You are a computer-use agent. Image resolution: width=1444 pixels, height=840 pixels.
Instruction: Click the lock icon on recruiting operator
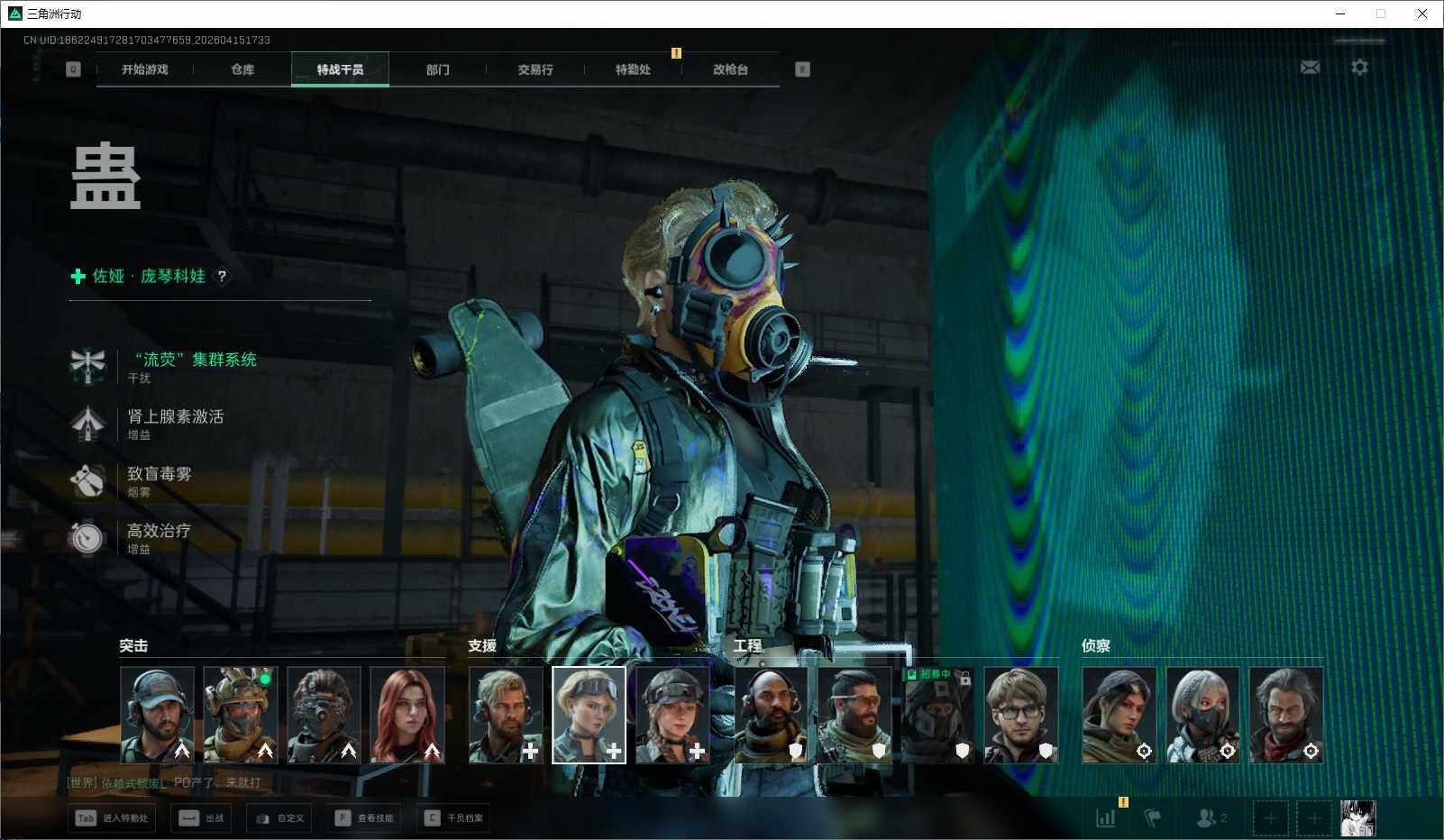point(965,678)
